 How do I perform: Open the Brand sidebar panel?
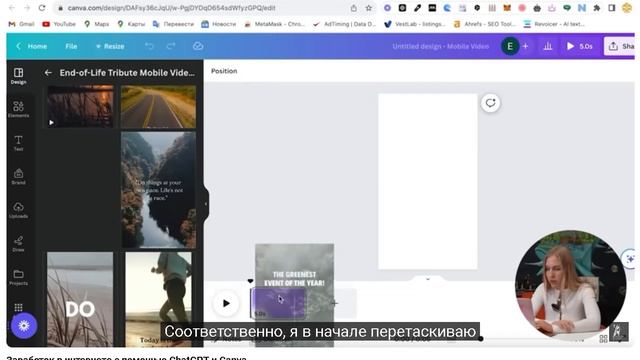click(x=18, y=176)
